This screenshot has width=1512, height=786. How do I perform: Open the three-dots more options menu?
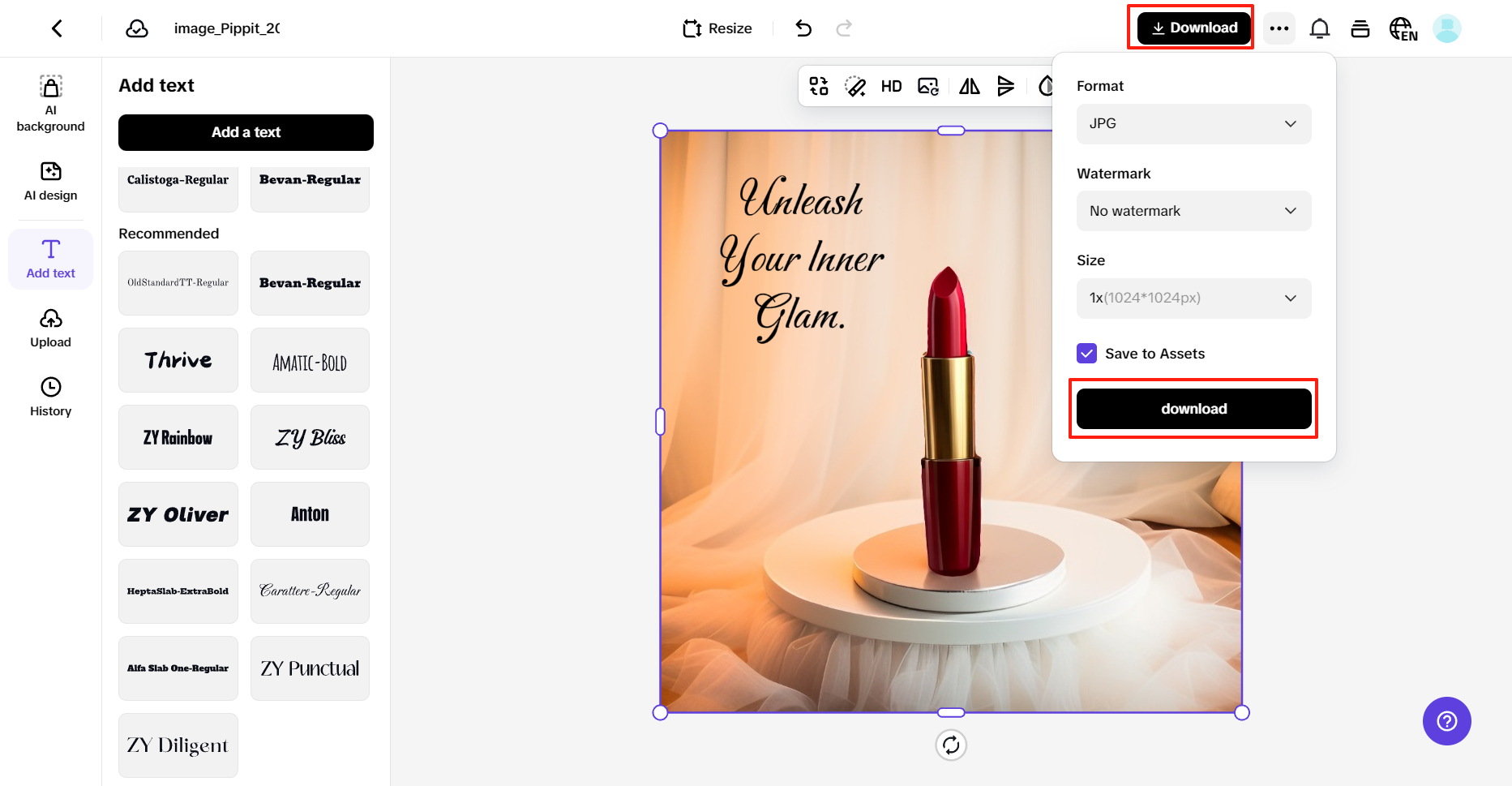point(1279,28)
